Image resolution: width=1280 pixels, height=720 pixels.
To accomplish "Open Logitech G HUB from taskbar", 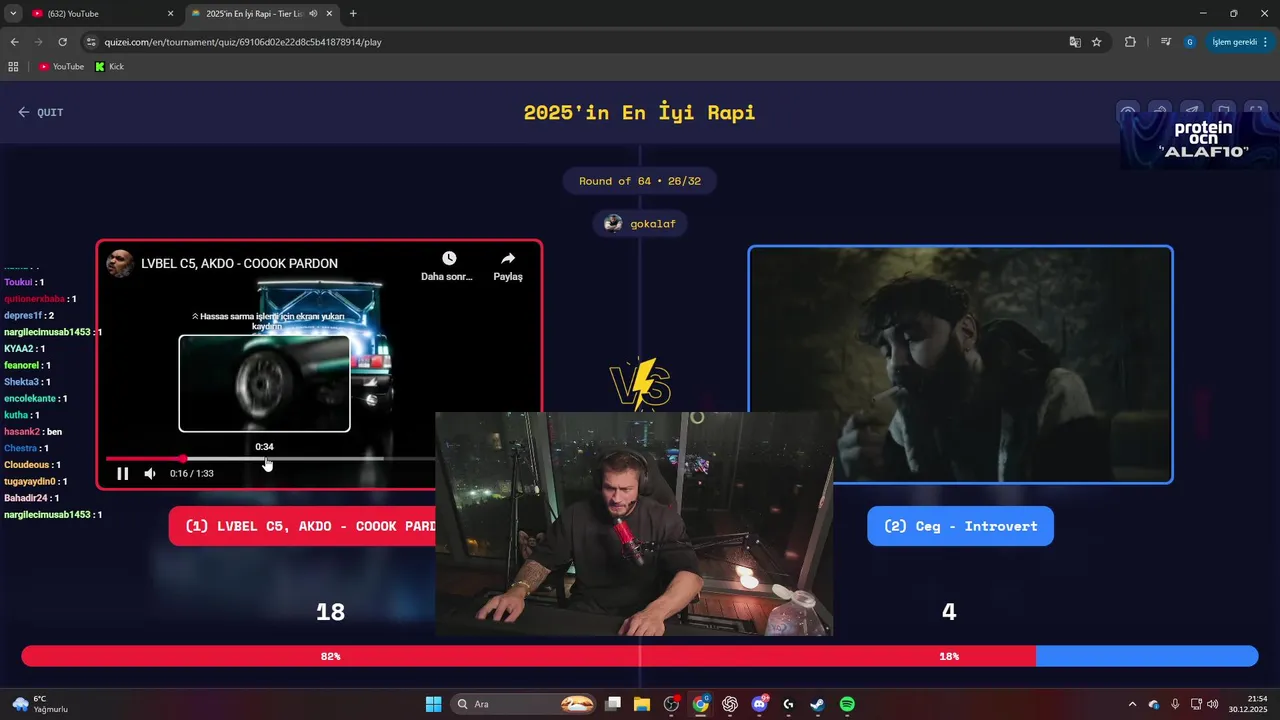I will tap(788, 704).
